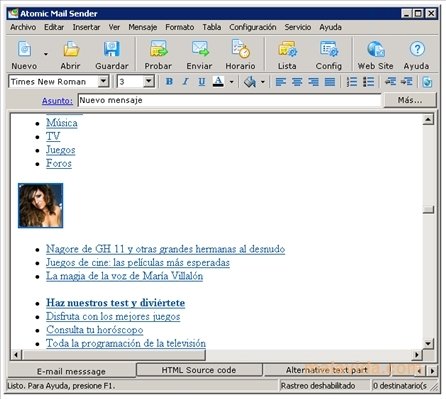Click the Ayuda question mark icon
This screenshot has width=446, height=399.
tap(417, 49)
